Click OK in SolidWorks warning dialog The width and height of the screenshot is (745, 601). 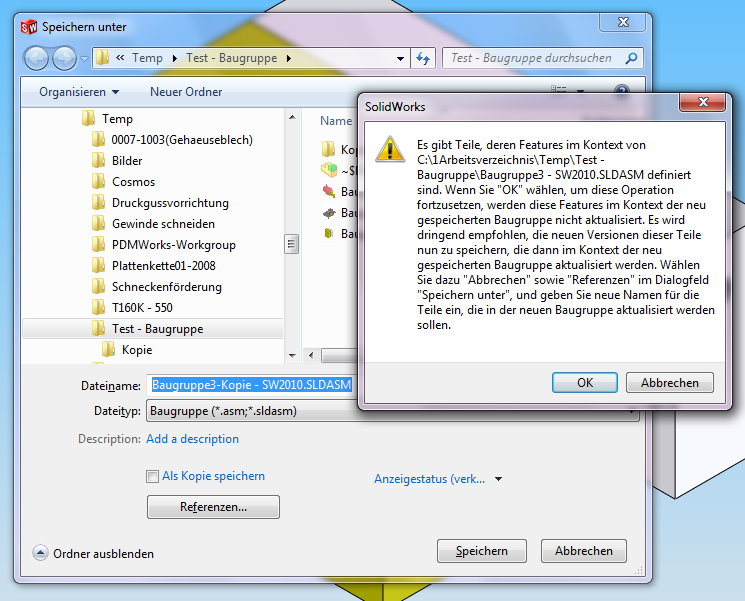click(585, 382)
